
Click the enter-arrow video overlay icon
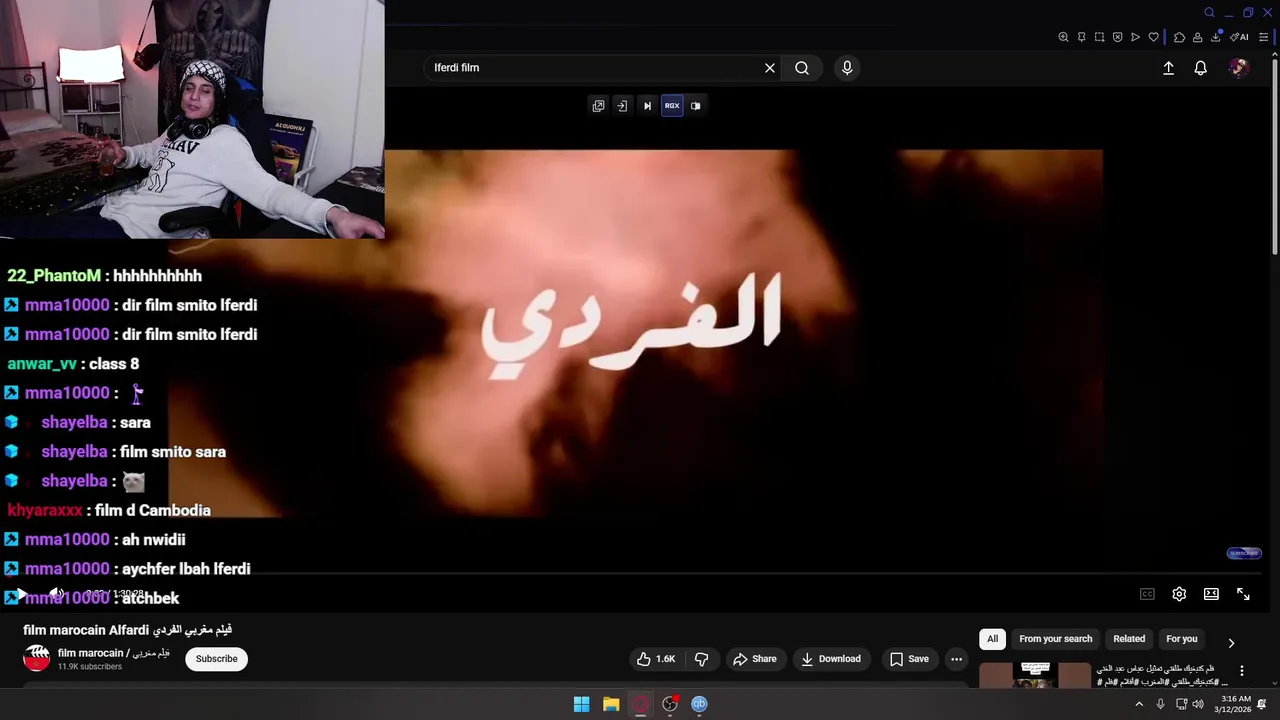[622, 106]
